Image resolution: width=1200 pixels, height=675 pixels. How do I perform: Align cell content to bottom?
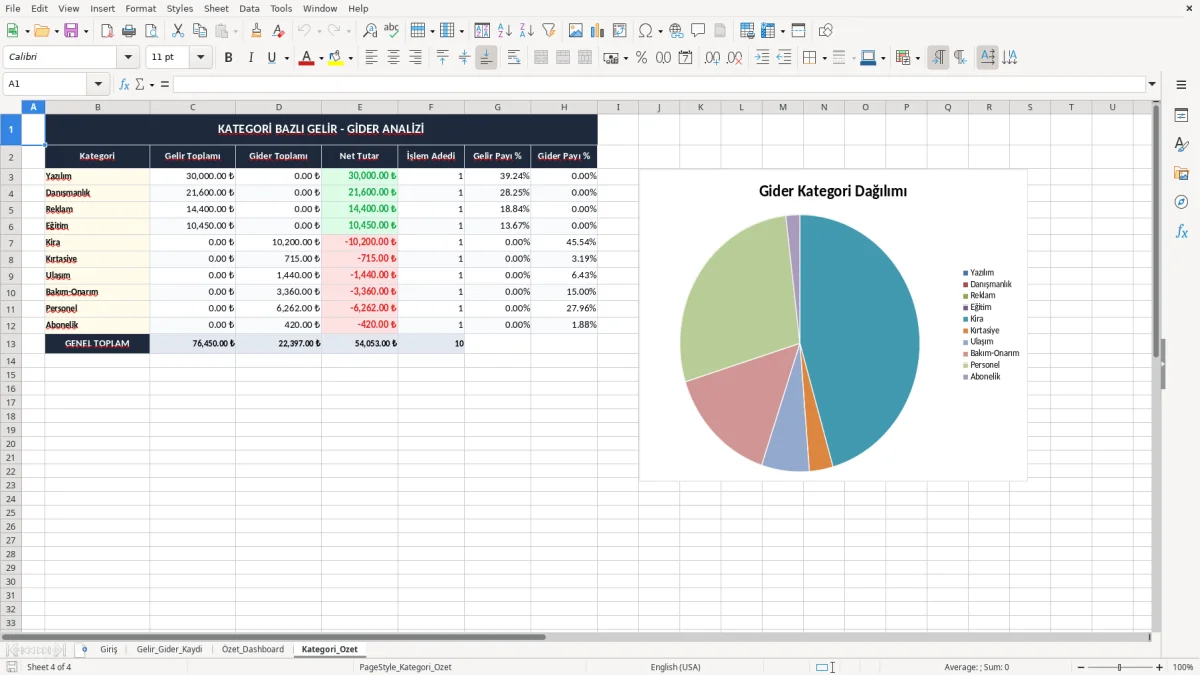click(x=486, y=58)
